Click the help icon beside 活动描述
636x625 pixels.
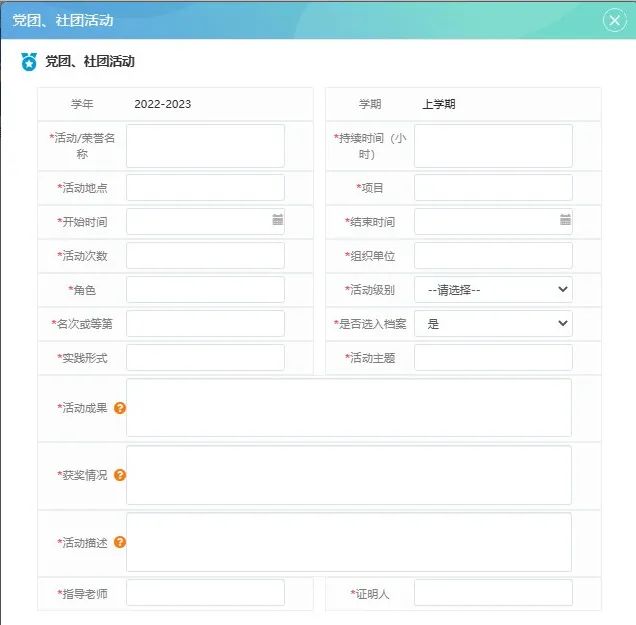pos(120,542)
